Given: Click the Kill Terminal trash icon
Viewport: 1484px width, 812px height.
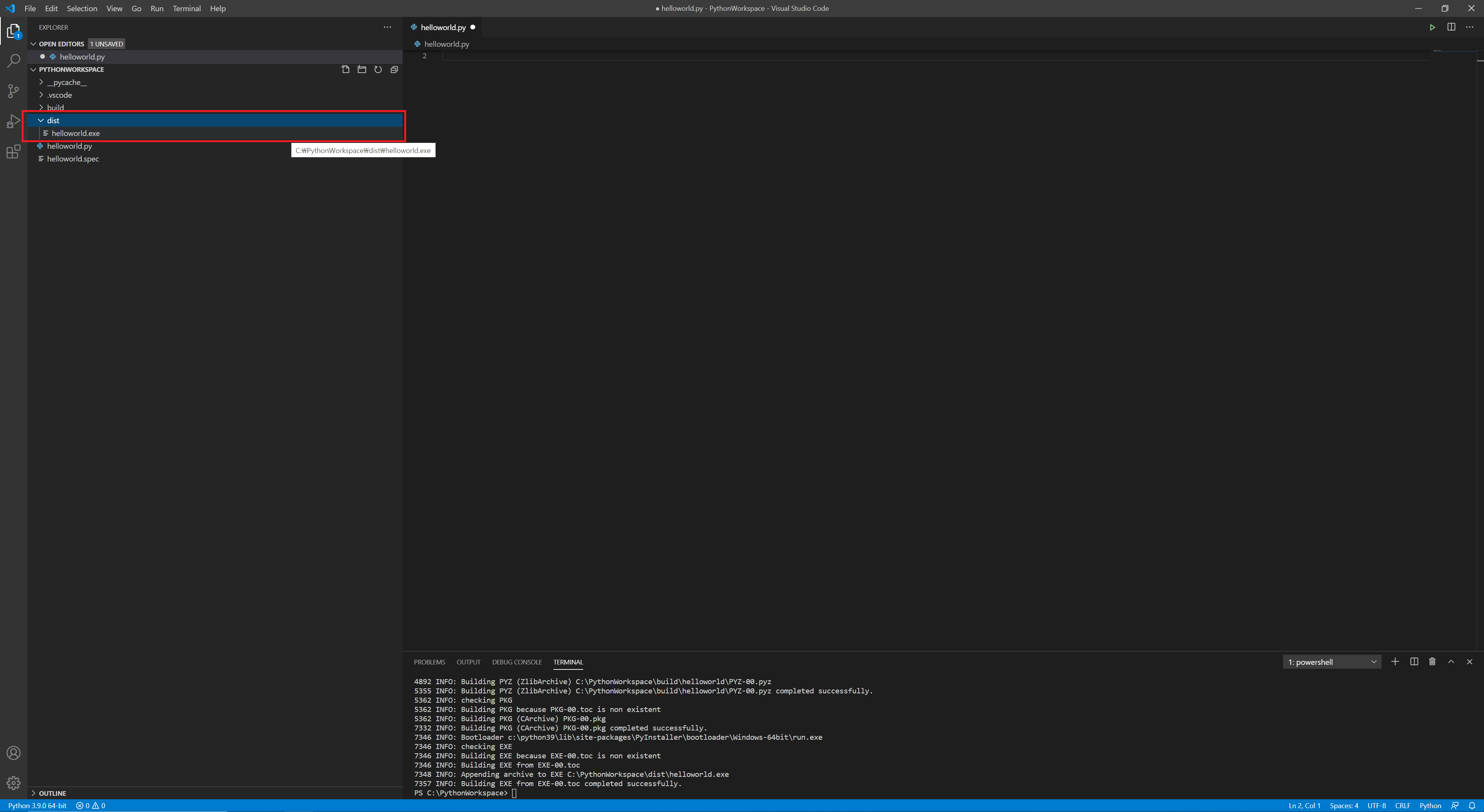Looking at the screenshot, I should point(1432,662).
